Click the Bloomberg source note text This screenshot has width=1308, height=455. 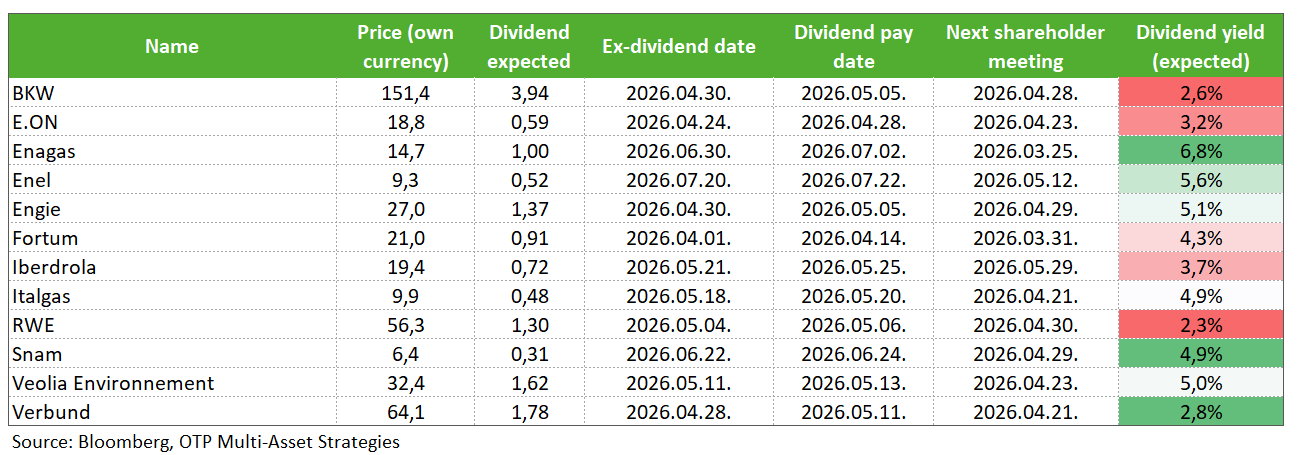[x=205, y=441]
